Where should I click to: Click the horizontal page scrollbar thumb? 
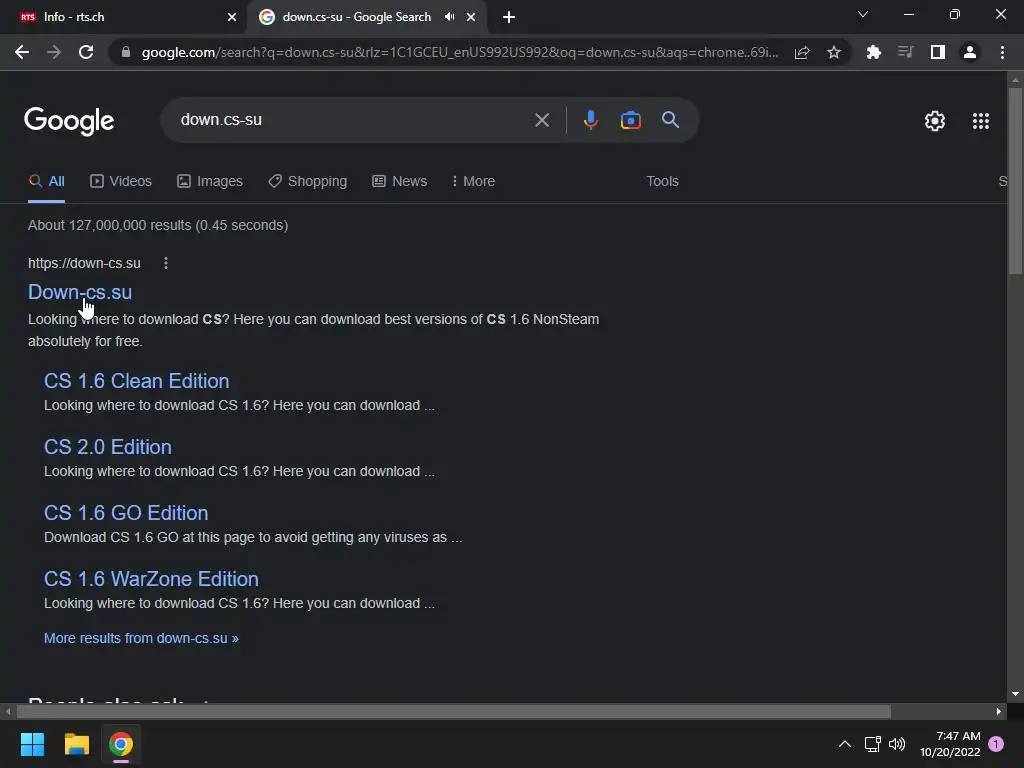pos(453,711)
